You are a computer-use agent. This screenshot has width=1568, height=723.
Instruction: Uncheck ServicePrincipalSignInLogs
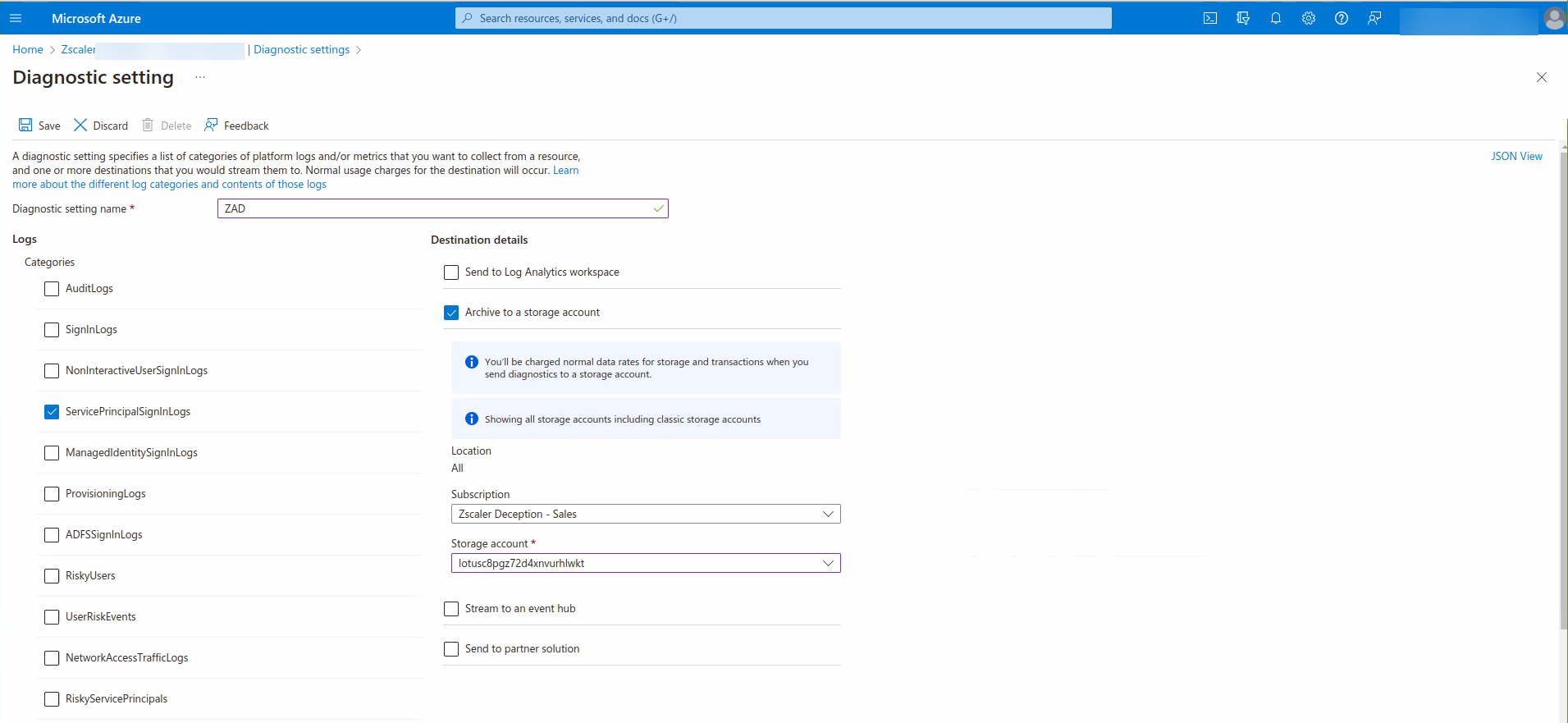click(52, 412)
